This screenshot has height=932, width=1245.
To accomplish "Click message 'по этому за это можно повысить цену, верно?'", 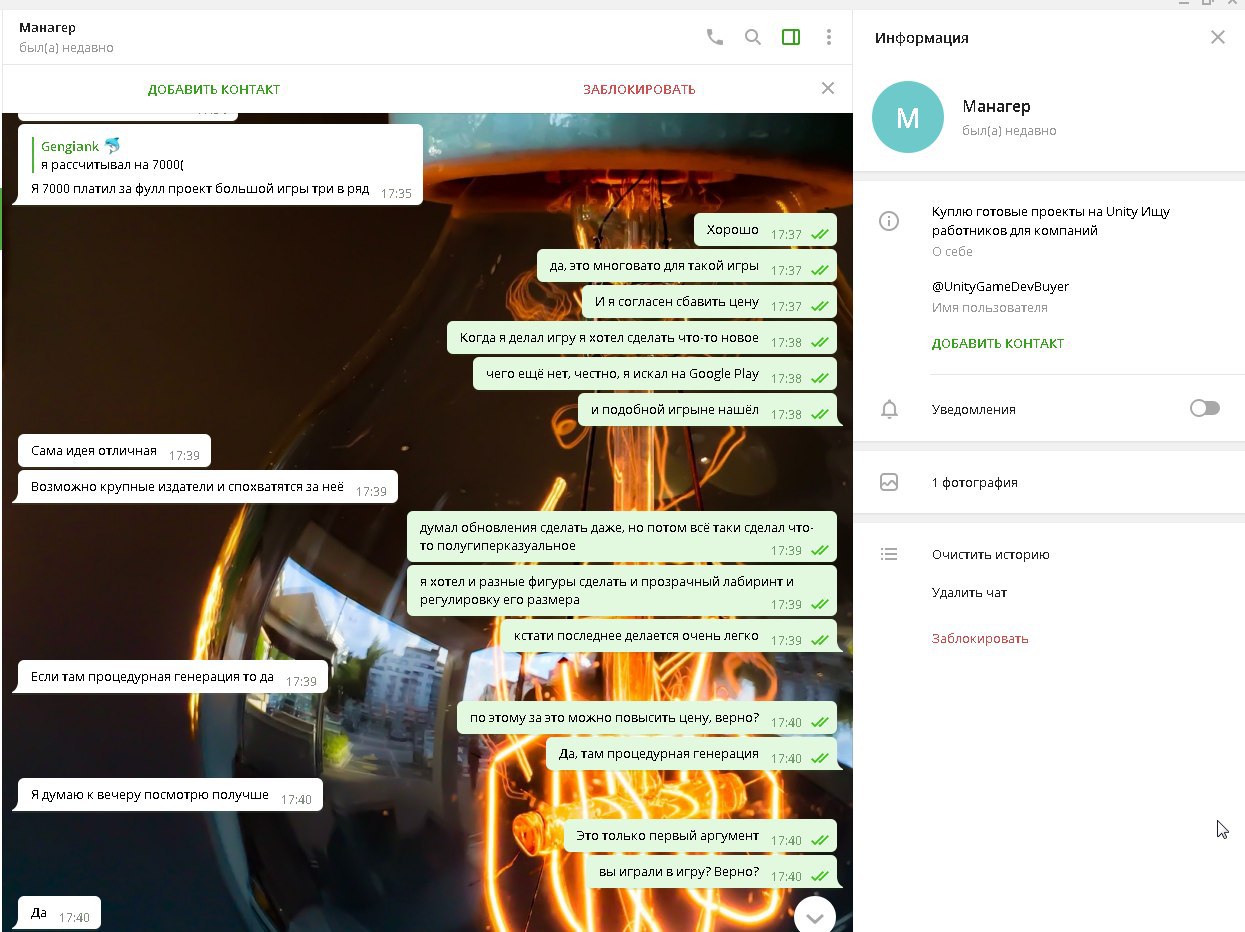I will tap(647, 718).
